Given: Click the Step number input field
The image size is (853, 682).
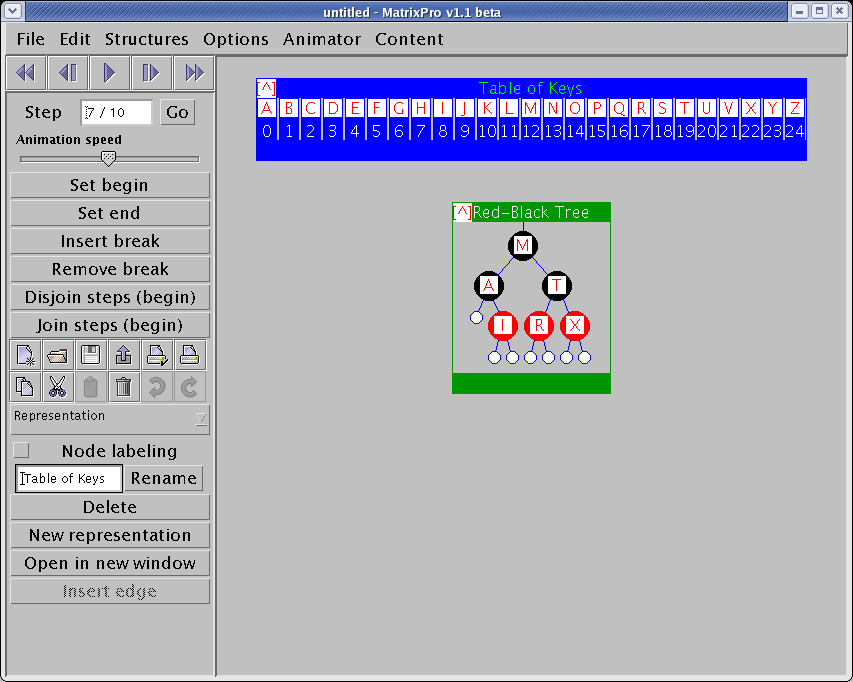Looking at the screenshot, I should [x=116, y=113].
